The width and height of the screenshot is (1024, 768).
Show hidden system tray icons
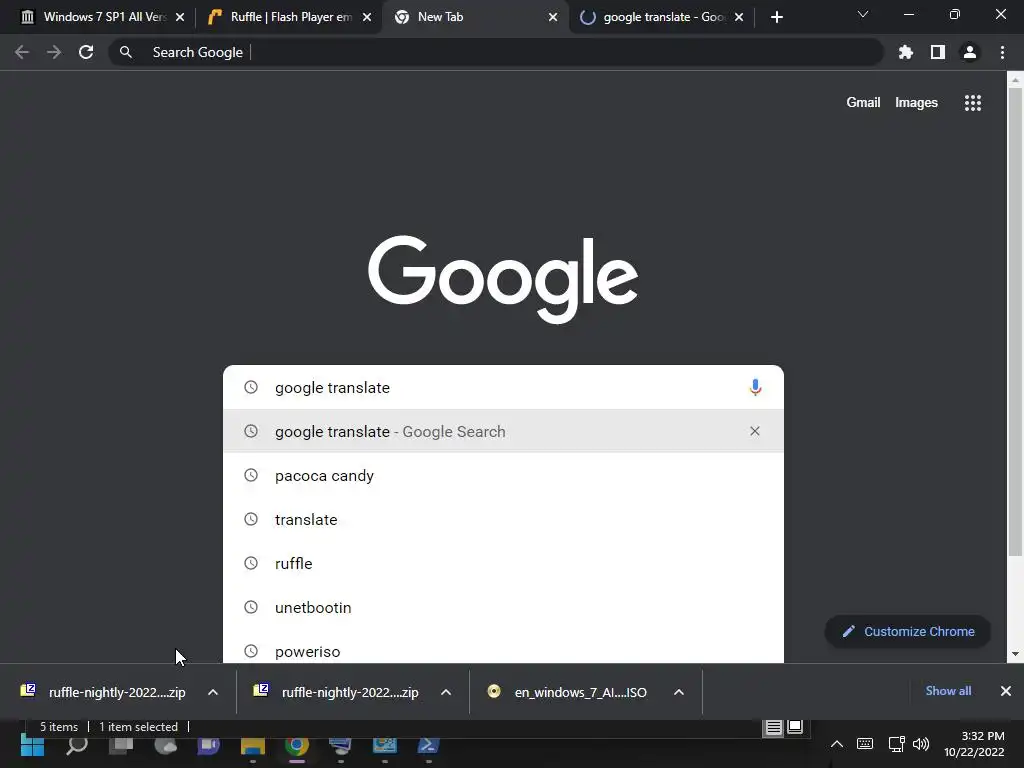(x=837, y=744)
